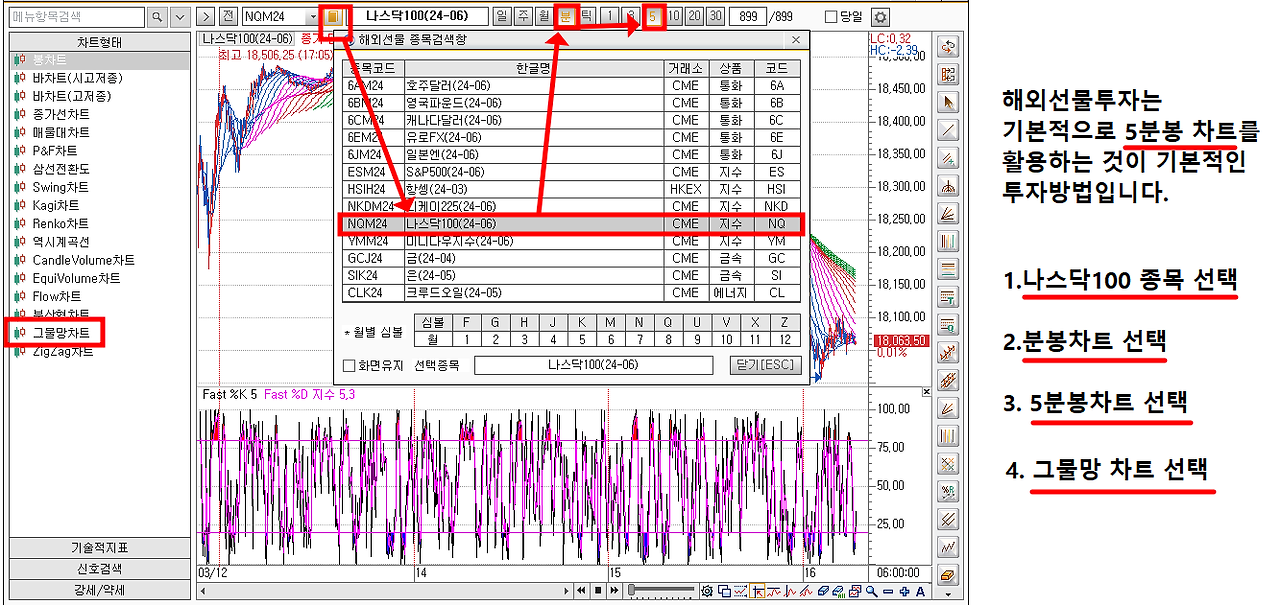Open the orange futures symbol search icon
This screenshot has width=1280, height=605.
click(x=335, y=17)
